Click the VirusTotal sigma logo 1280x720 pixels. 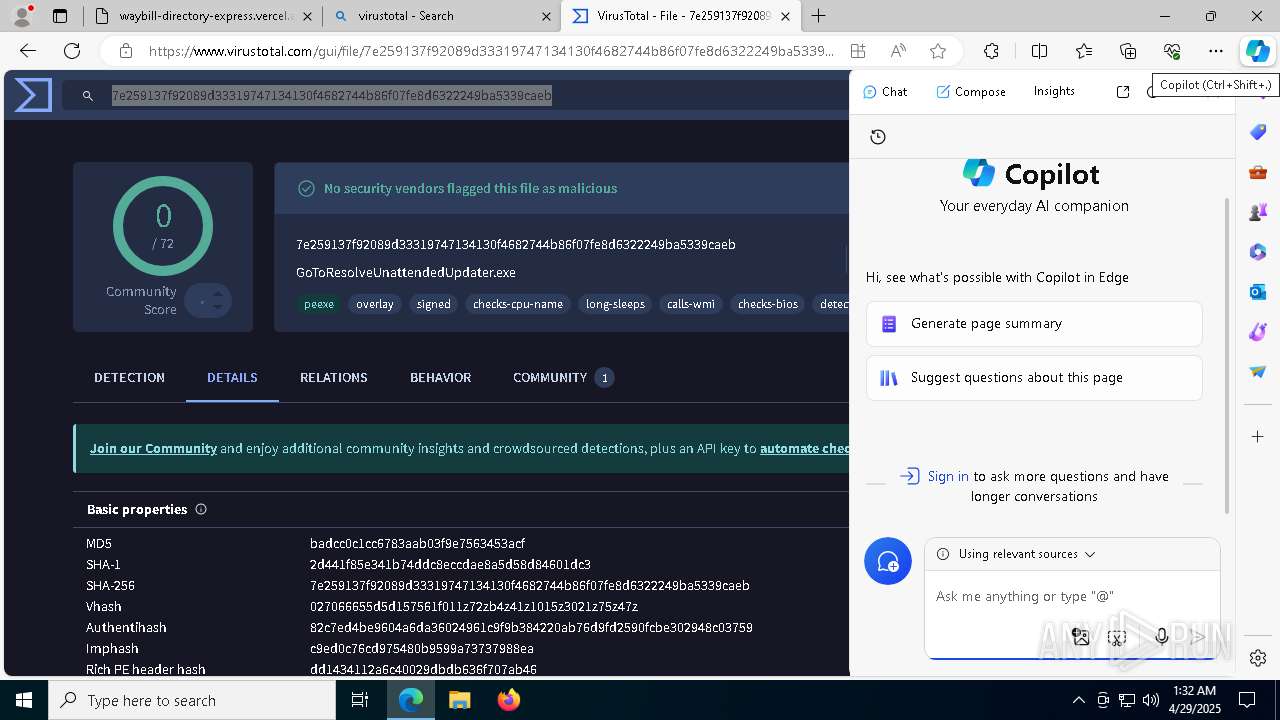33,95
